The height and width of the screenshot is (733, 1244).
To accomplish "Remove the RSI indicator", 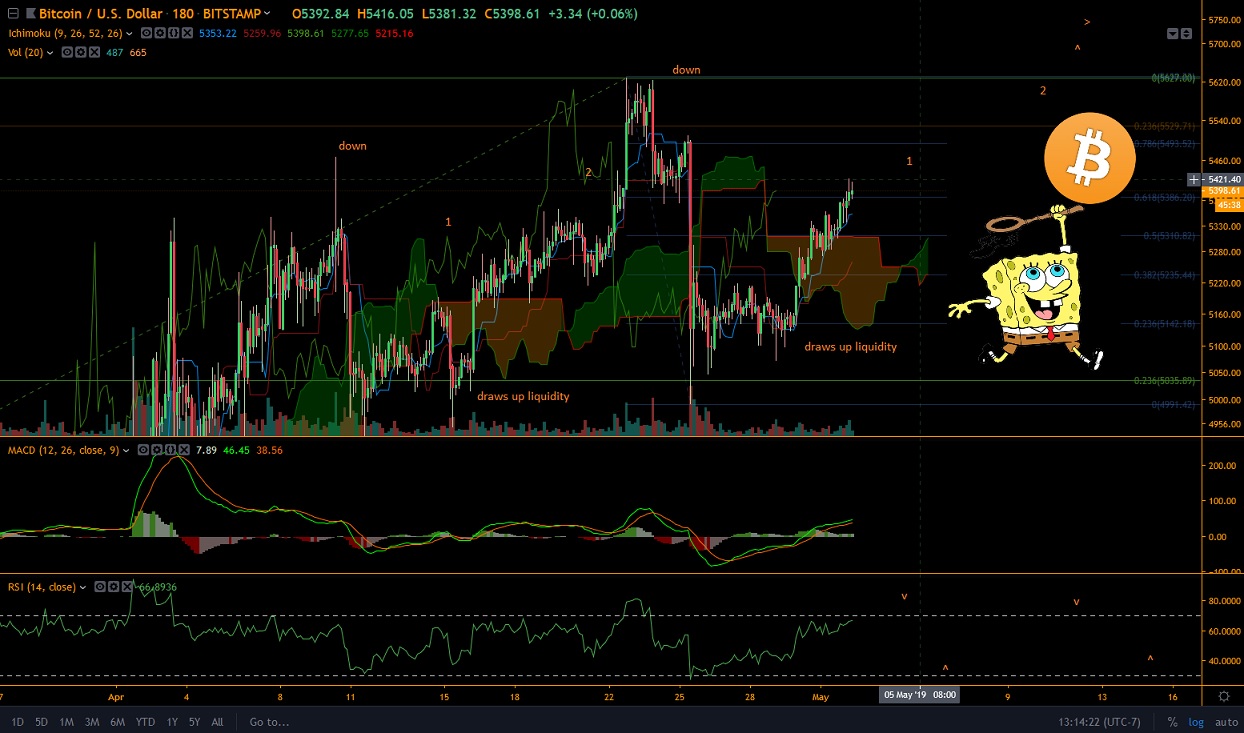I will [x=126, y=587].
